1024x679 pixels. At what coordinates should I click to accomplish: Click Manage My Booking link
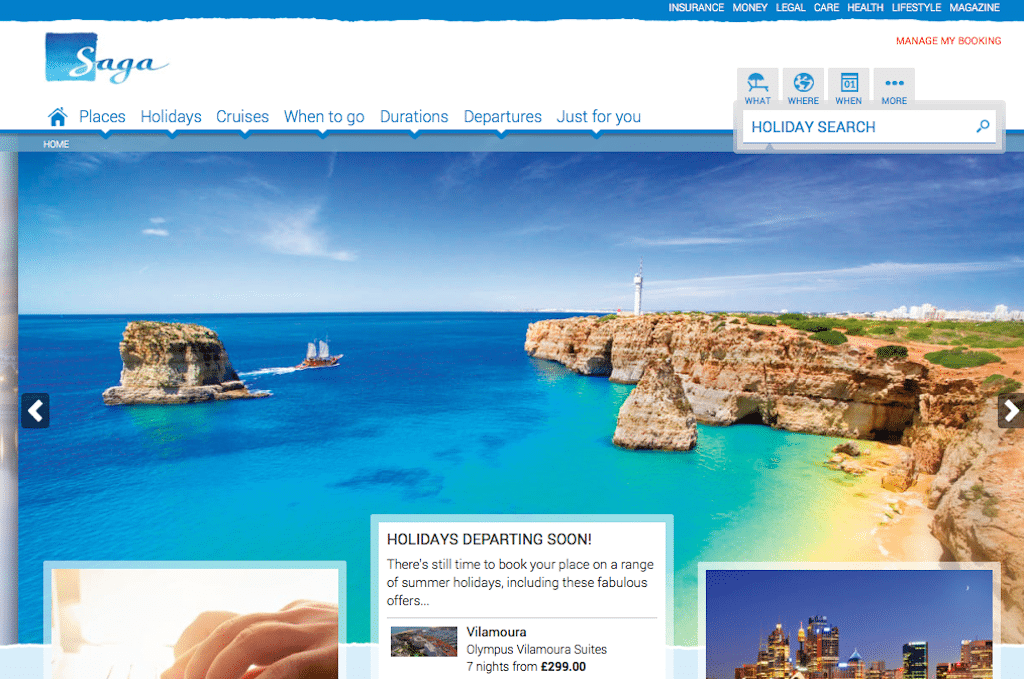coord(948,40)
